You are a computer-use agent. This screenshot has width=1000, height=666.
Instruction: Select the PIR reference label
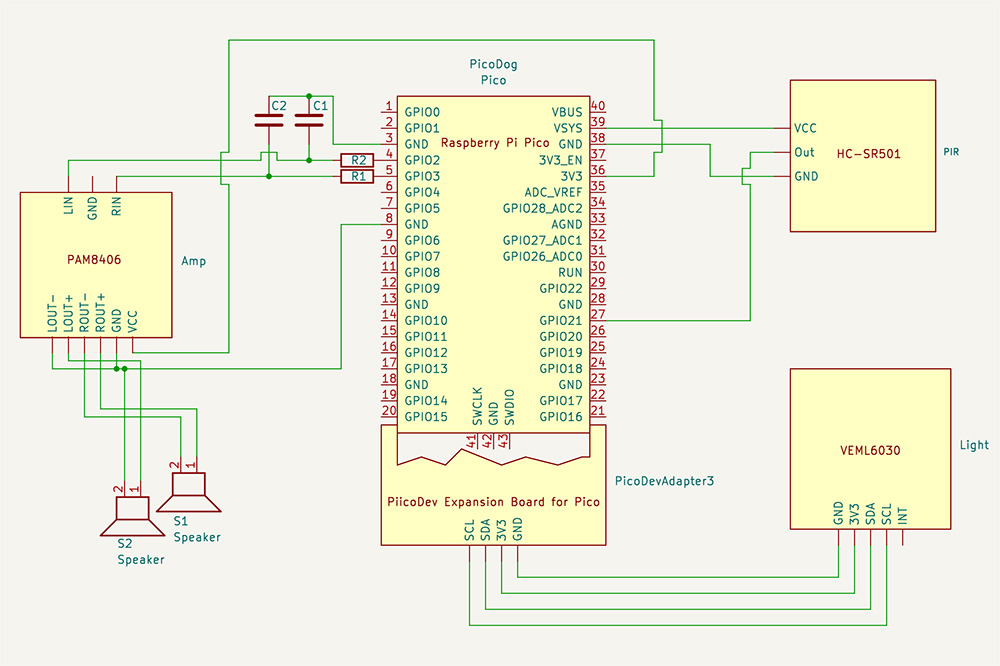951,153
